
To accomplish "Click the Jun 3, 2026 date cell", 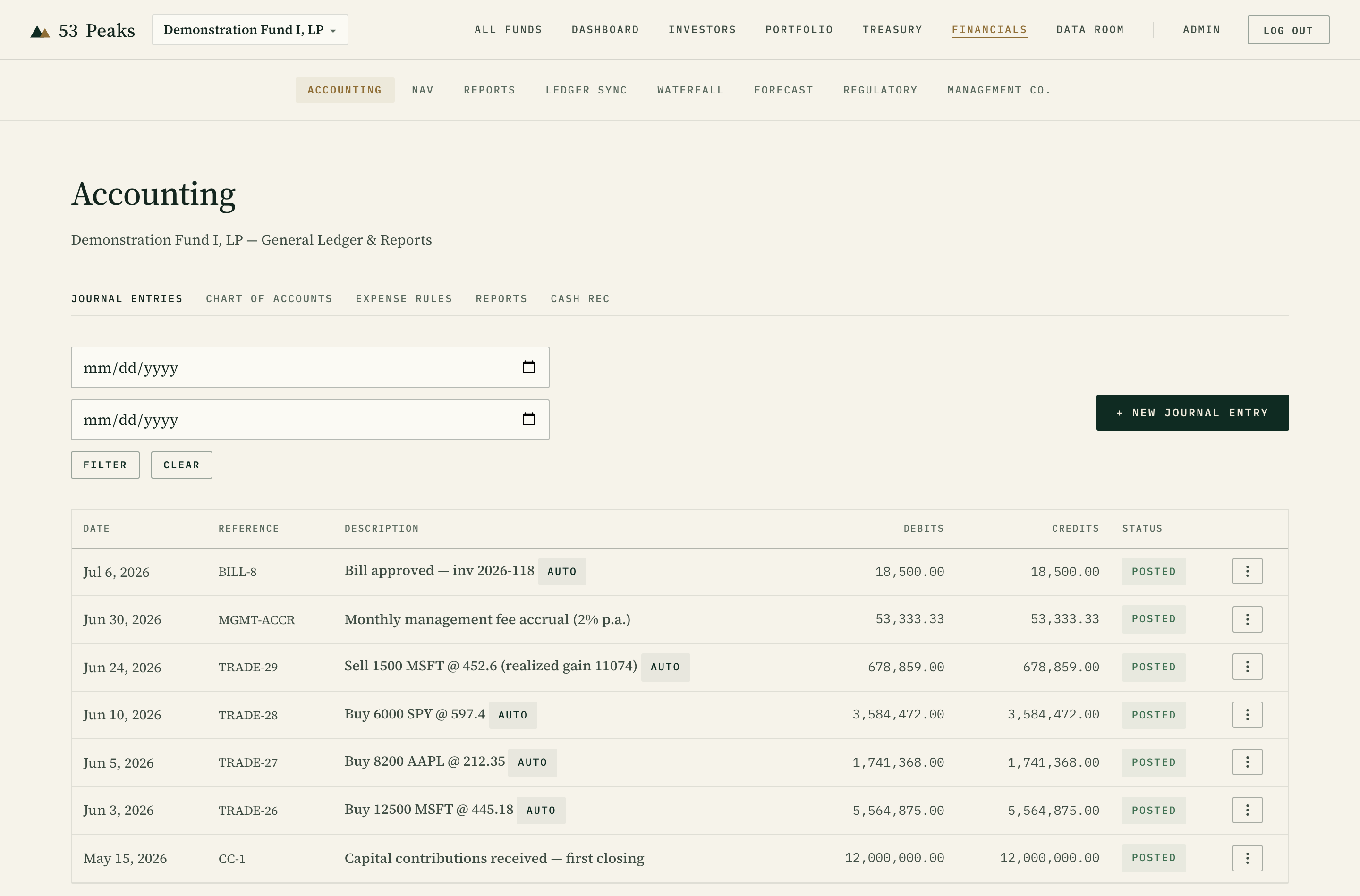I will [118, 810].
